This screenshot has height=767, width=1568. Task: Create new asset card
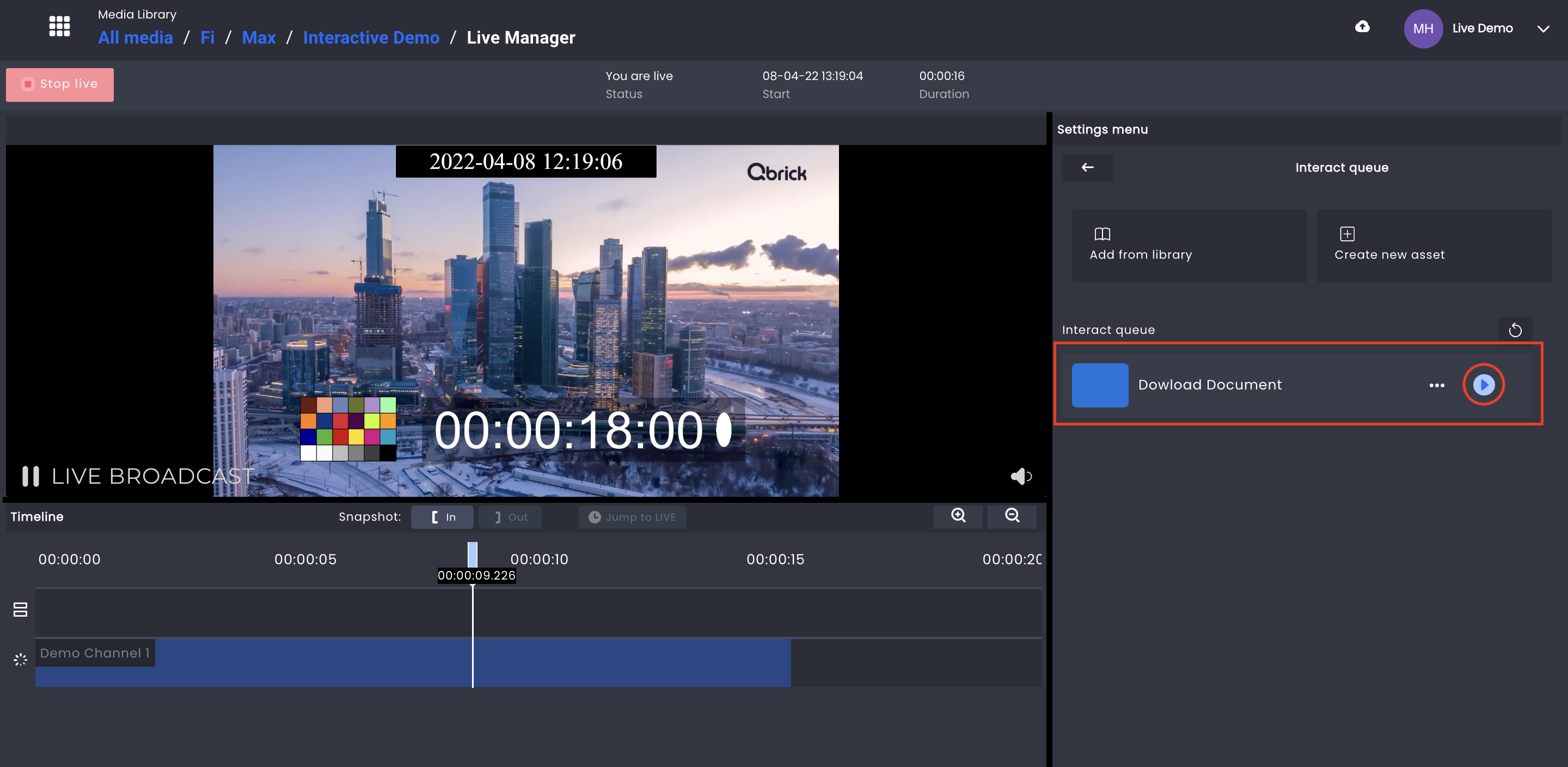tap(1434, 246)
